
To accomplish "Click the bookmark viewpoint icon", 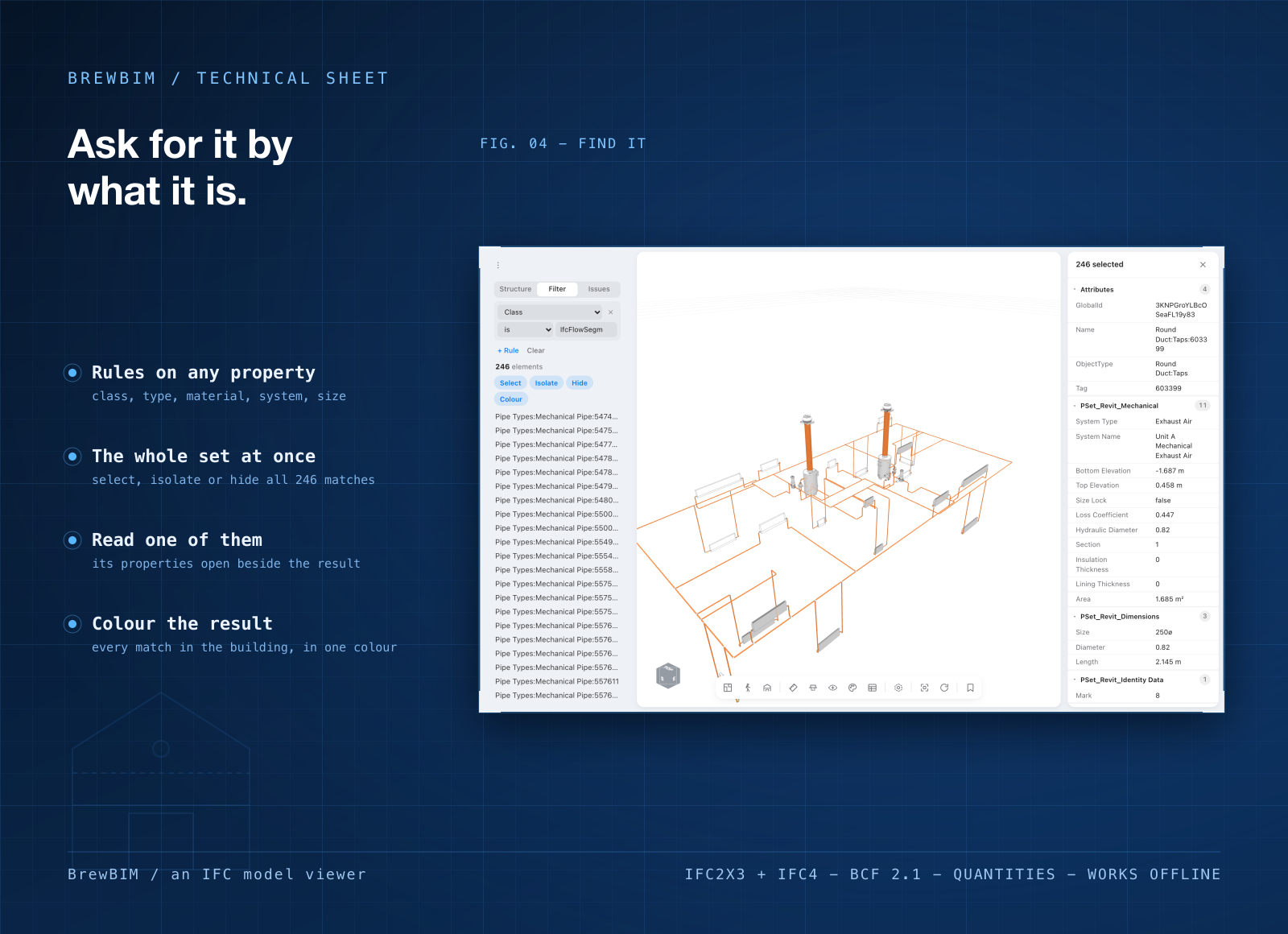I will pyautogui.click(x=970, y=688).
